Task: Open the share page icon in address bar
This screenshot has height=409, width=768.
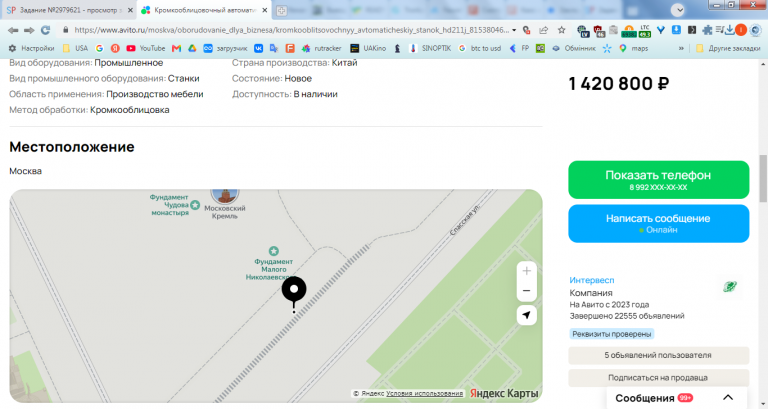Action: tap(544, 30)
